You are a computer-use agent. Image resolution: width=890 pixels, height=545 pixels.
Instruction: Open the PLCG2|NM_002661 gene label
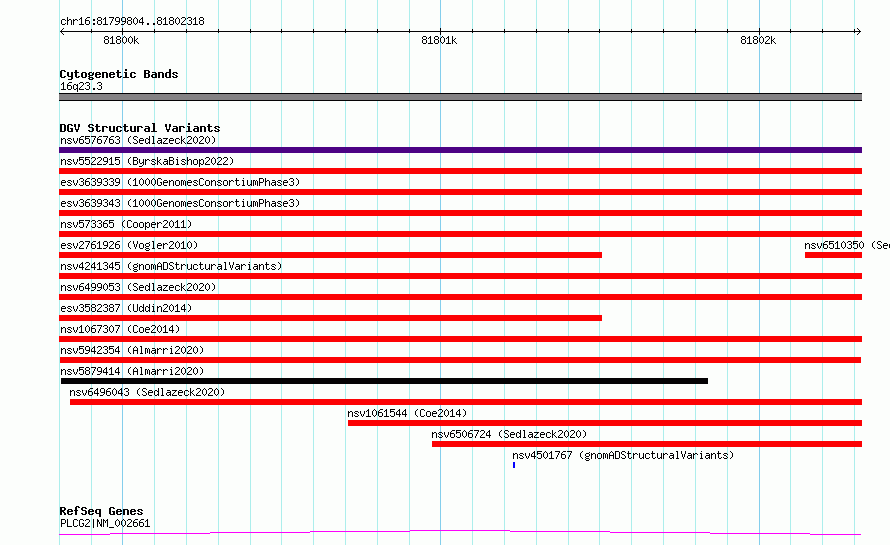pos(105,523)
